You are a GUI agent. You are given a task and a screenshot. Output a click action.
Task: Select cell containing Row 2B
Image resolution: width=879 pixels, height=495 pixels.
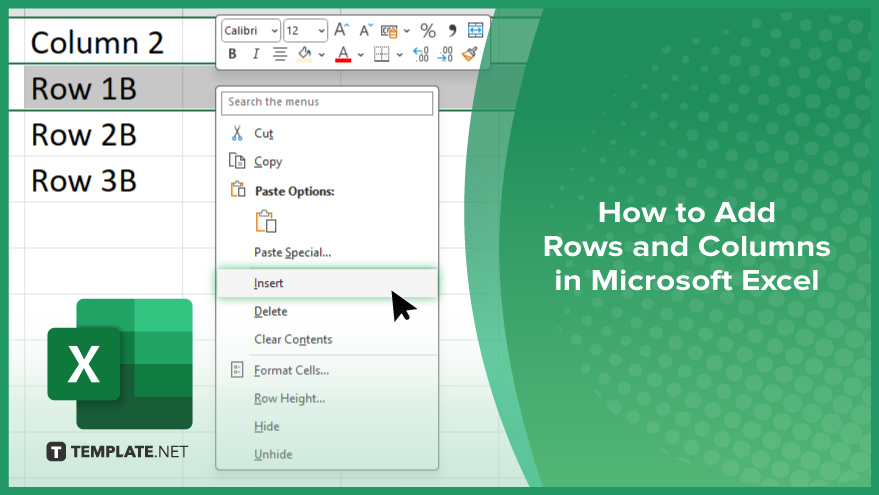[x=104, y=135]
